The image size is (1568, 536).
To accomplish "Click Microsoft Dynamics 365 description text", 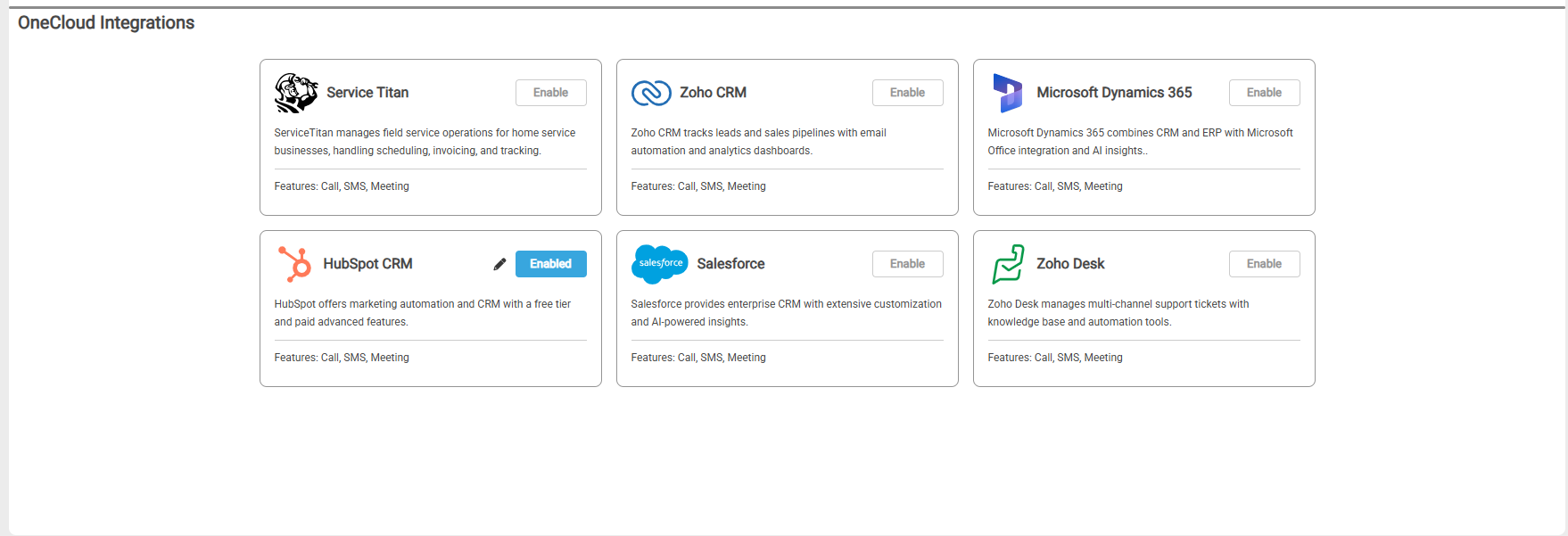I will pyautogui.click(x=1140, y=142).
